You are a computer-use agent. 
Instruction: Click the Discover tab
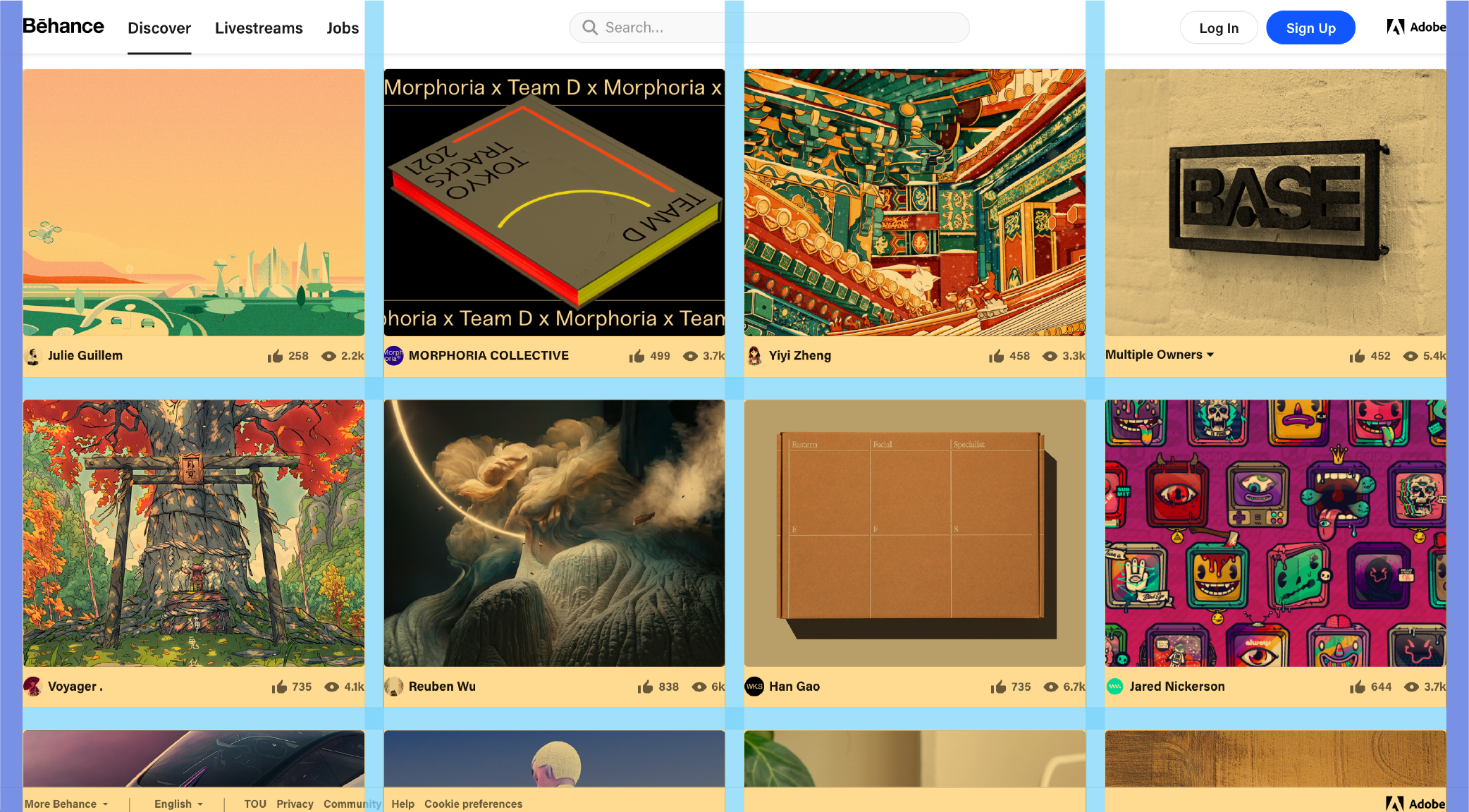pos(160,27)
